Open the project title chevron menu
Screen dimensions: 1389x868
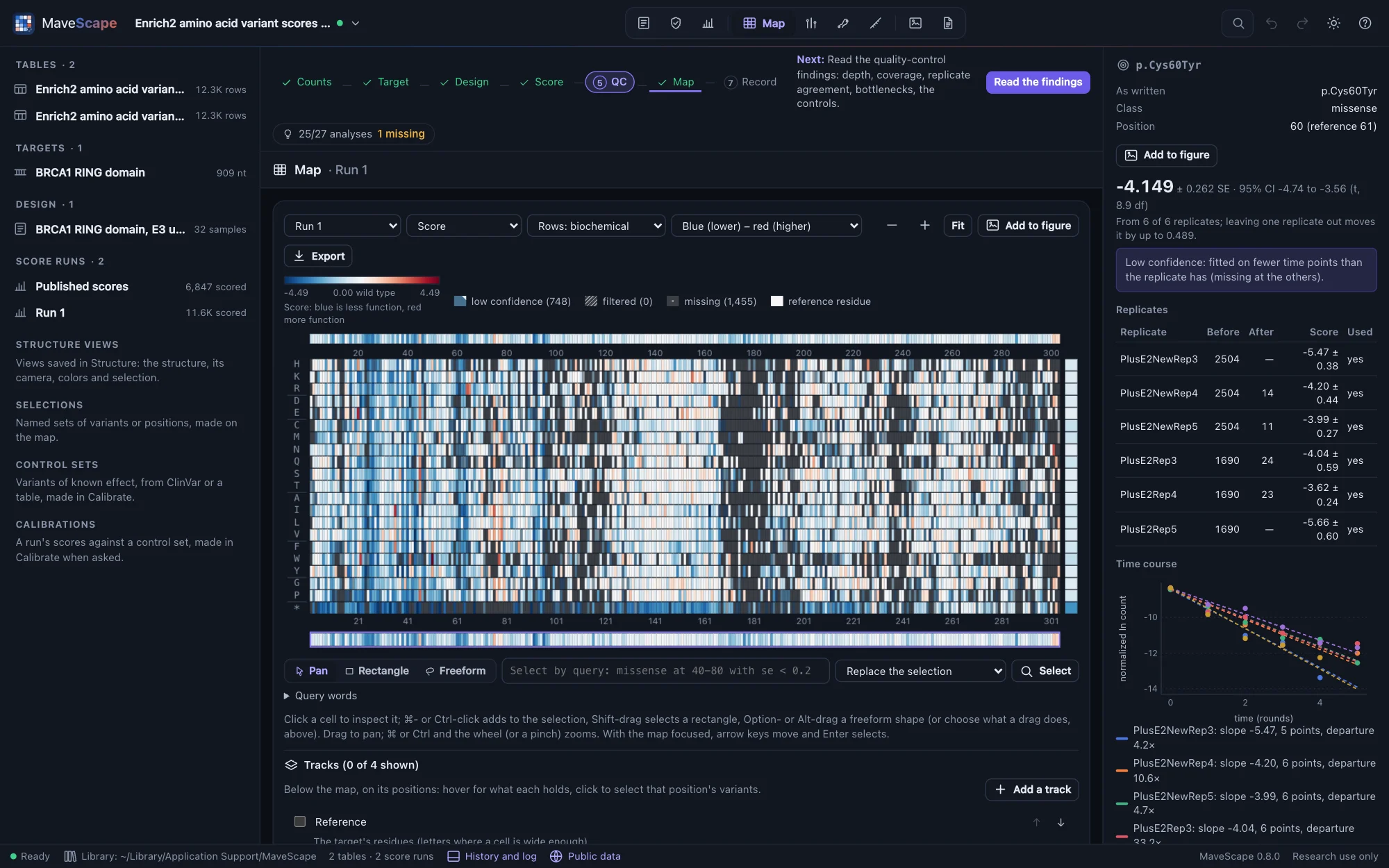point(356,23)
